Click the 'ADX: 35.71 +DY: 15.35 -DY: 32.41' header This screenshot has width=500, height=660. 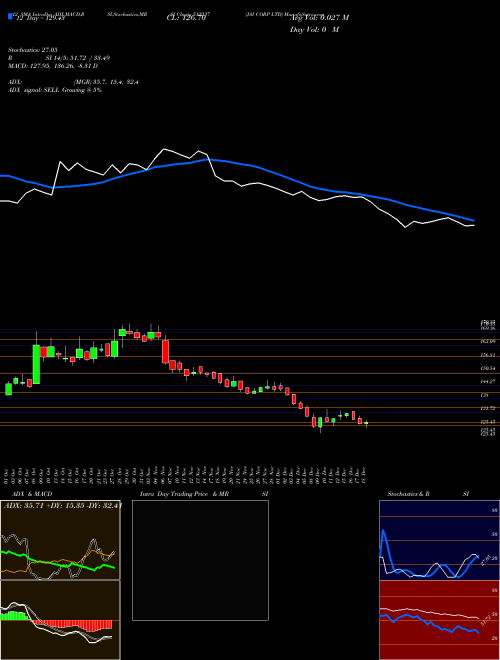coord(62,505)
